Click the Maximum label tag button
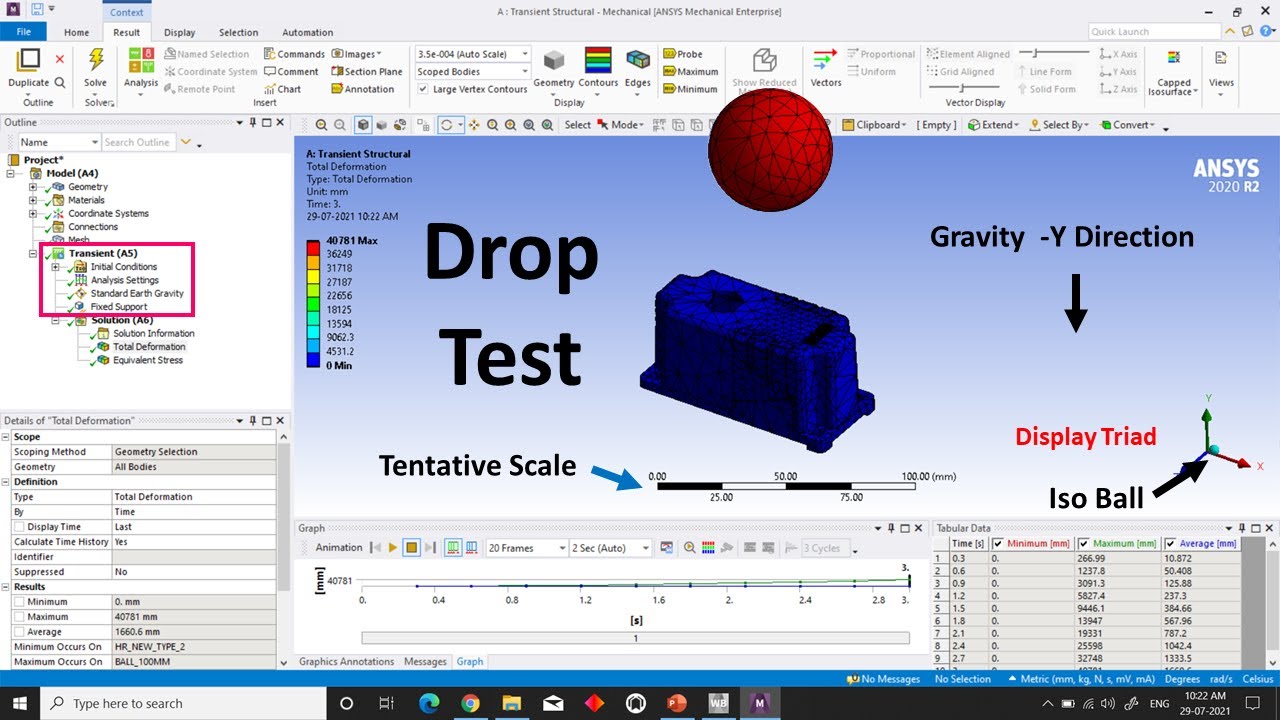Image resolution: width=1280 pixels, height=720 pixels. [690, 71]
